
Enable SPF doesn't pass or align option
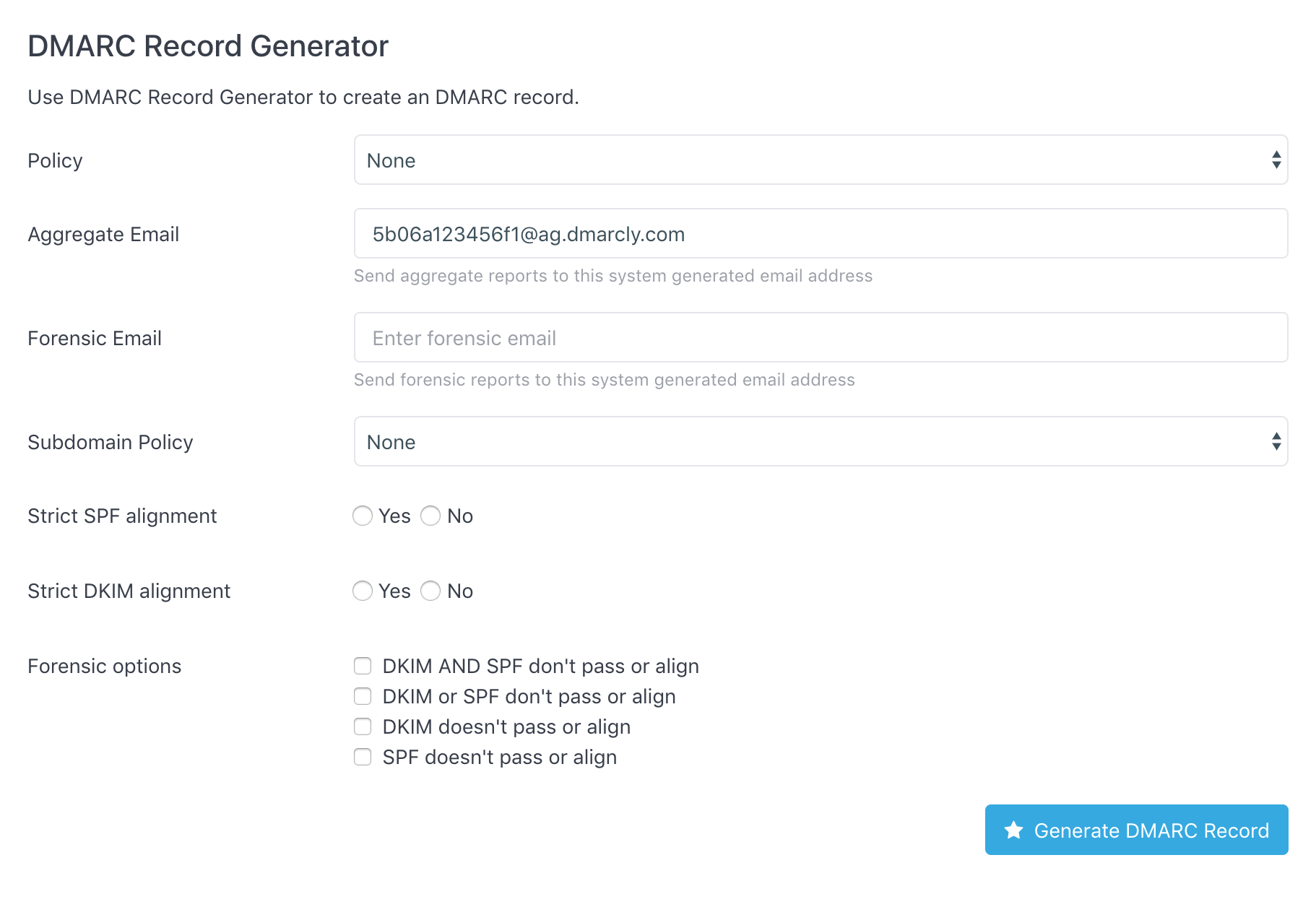363,757
